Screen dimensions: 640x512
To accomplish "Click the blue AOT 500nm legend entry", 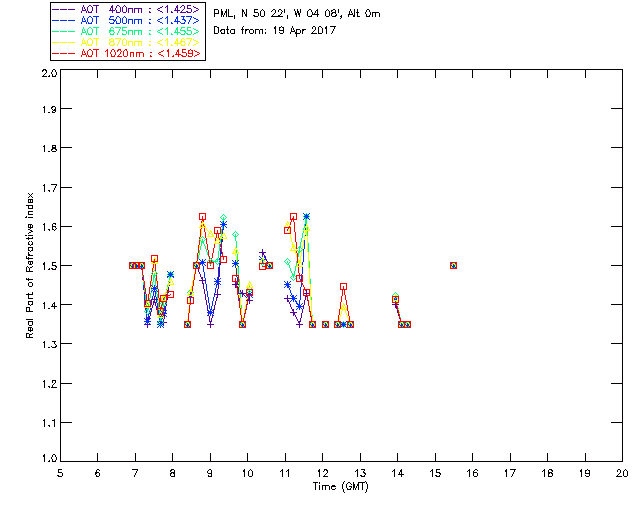I will [x=127, y=20].
